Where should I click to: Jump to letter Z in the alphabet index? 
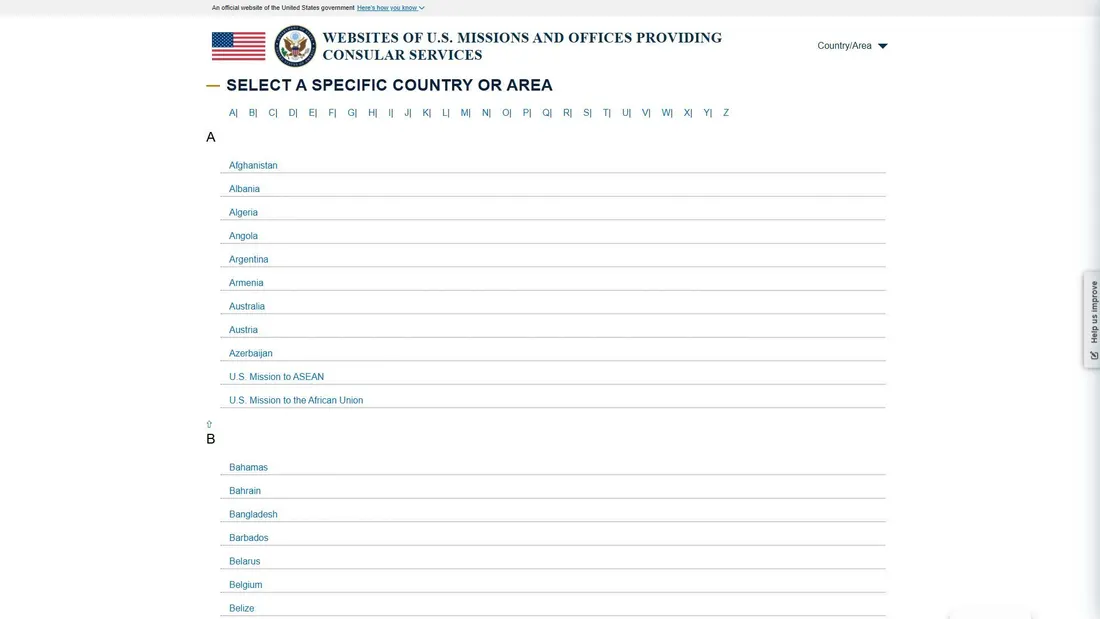pos(726,112)
